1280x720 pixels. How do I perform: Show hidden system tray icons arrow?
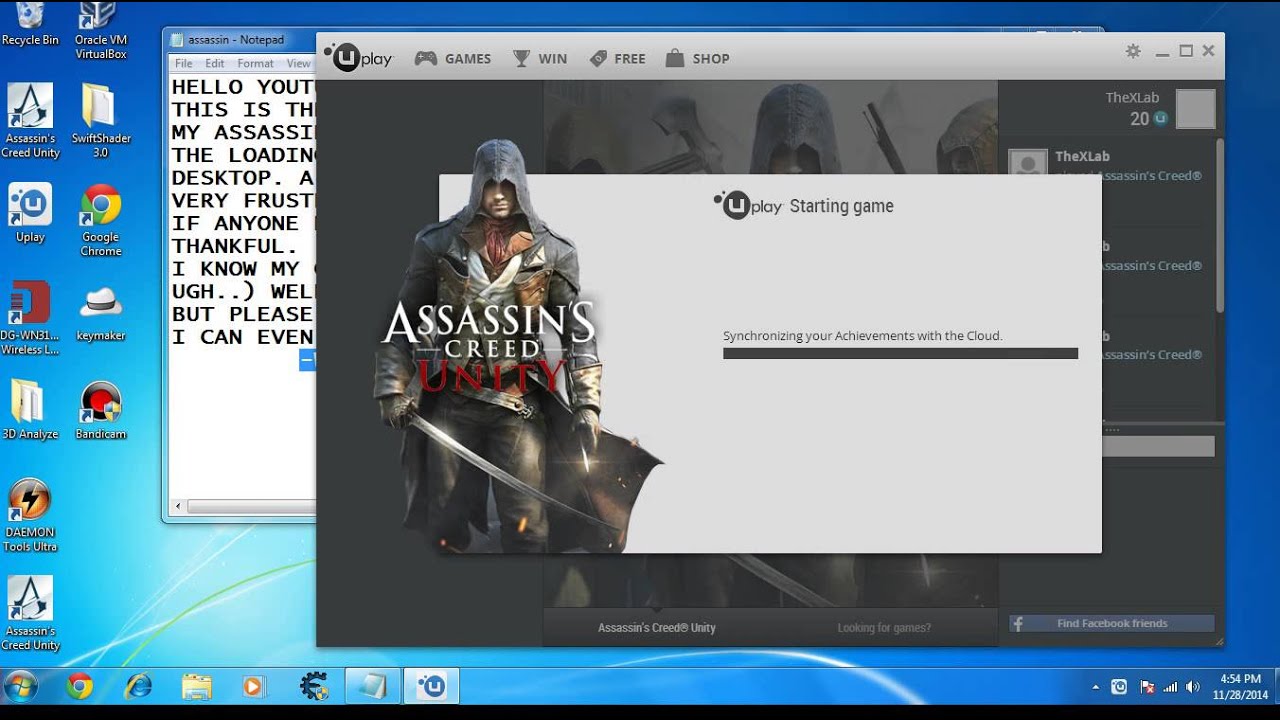1096,688
